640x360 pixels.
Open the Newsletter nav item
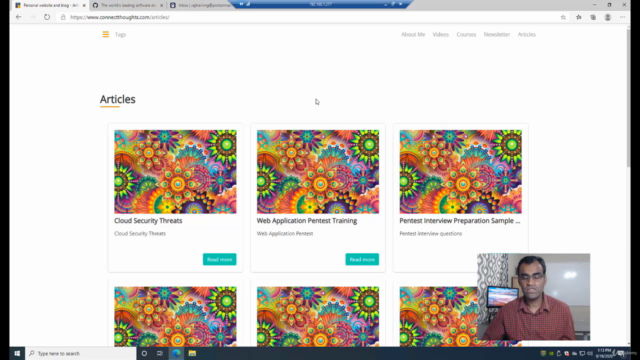coord(497,35)
